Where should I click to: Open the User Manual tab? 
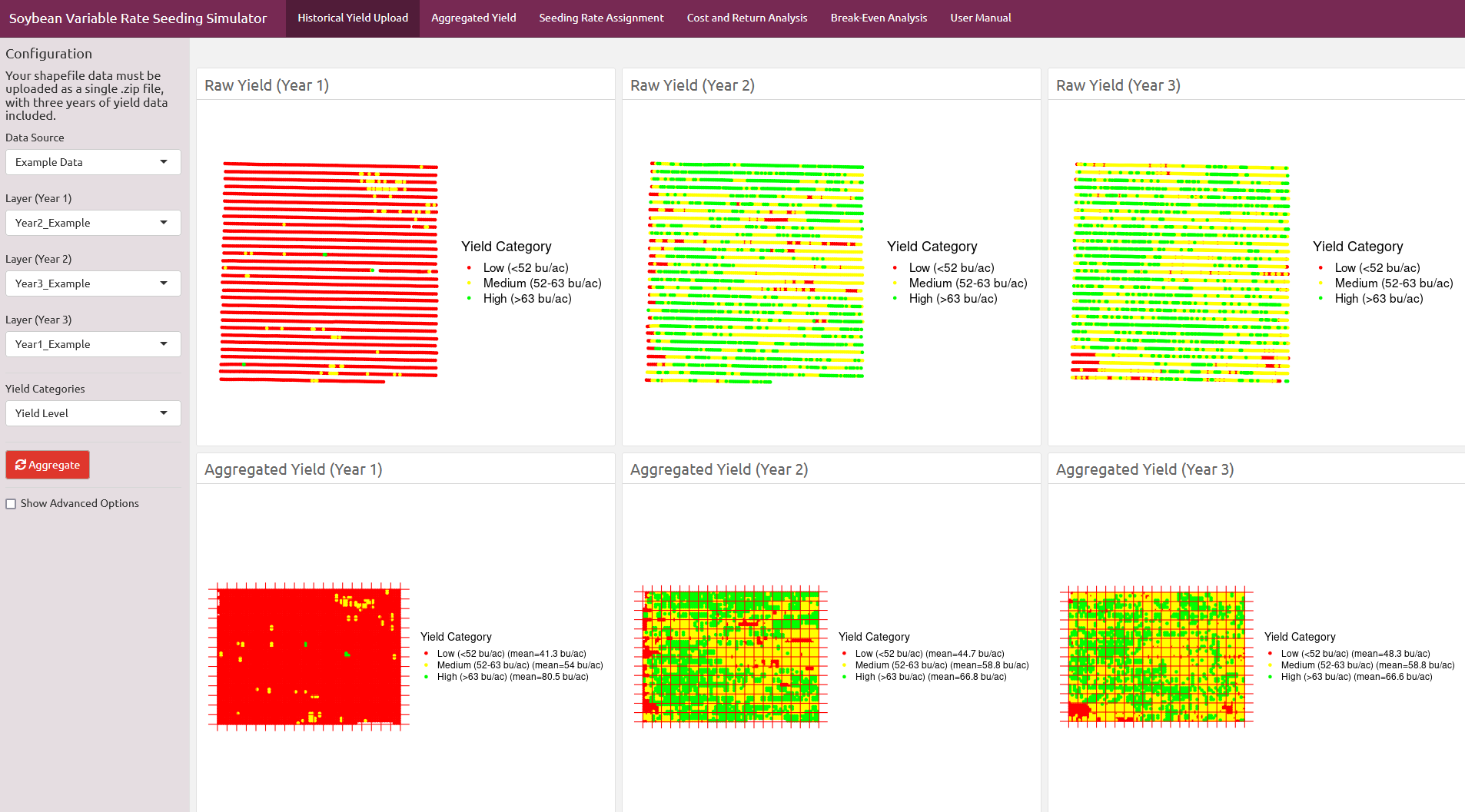980,18
